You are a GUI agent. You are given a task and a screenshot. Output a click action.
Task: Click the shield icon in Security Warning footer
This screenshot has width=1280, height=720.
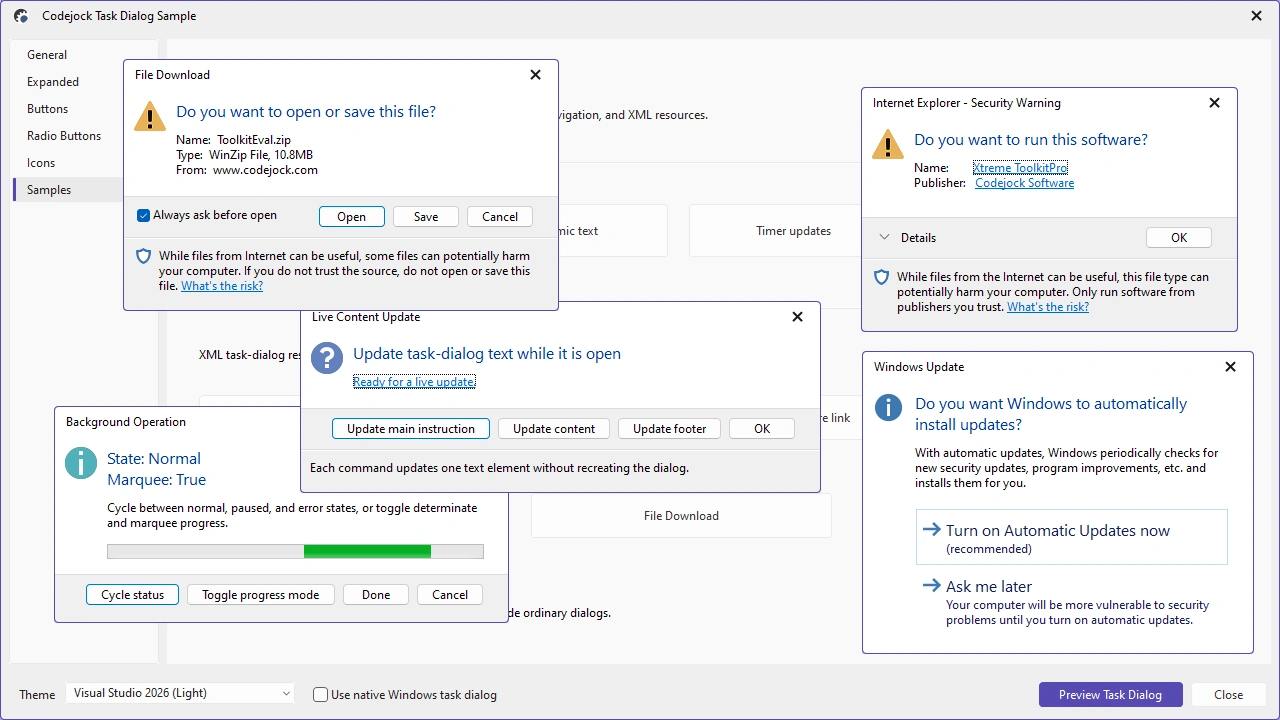pos(881,277)
